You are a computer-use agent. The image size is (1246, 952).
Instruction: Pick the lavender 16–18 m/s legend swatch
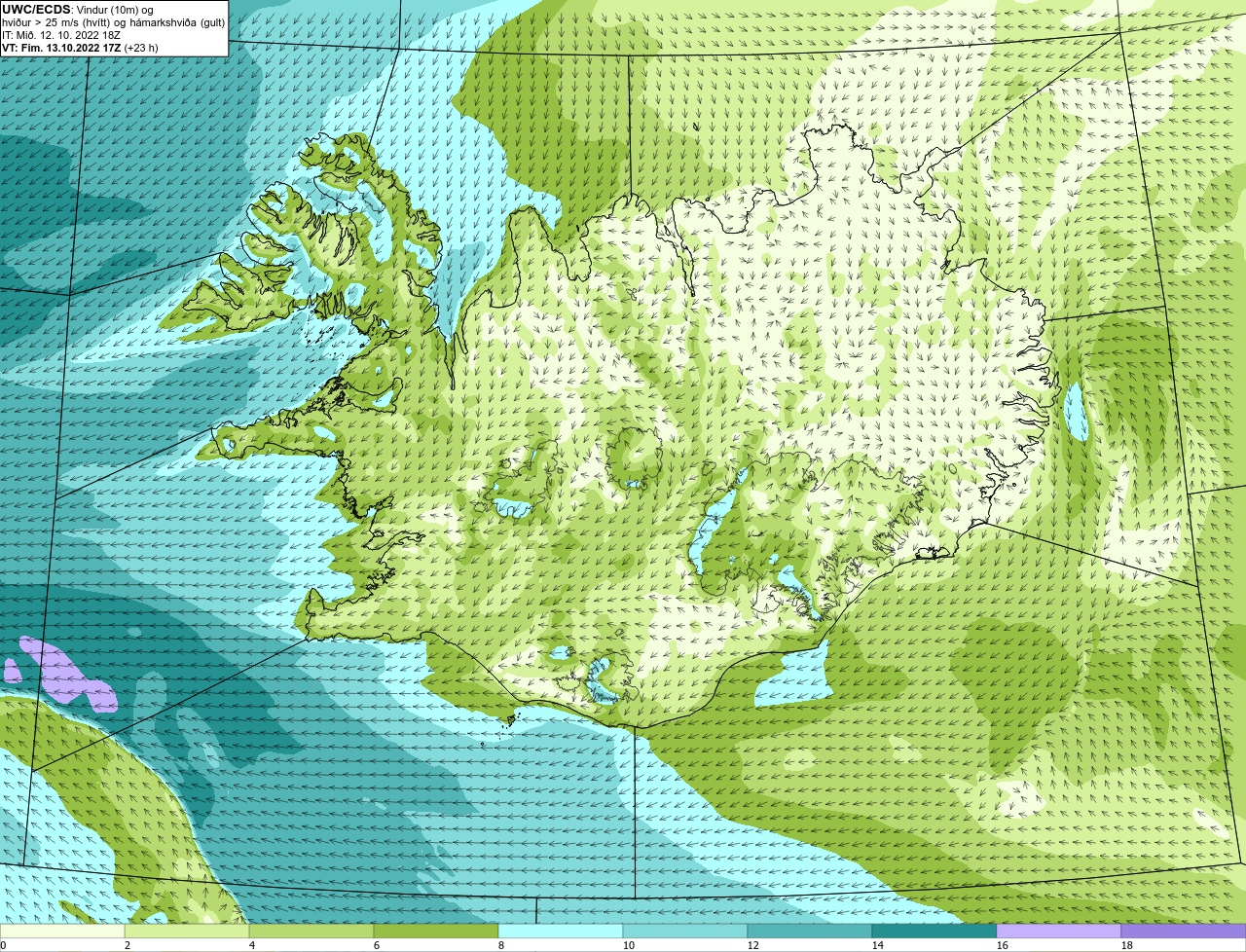pos(1059,932)
